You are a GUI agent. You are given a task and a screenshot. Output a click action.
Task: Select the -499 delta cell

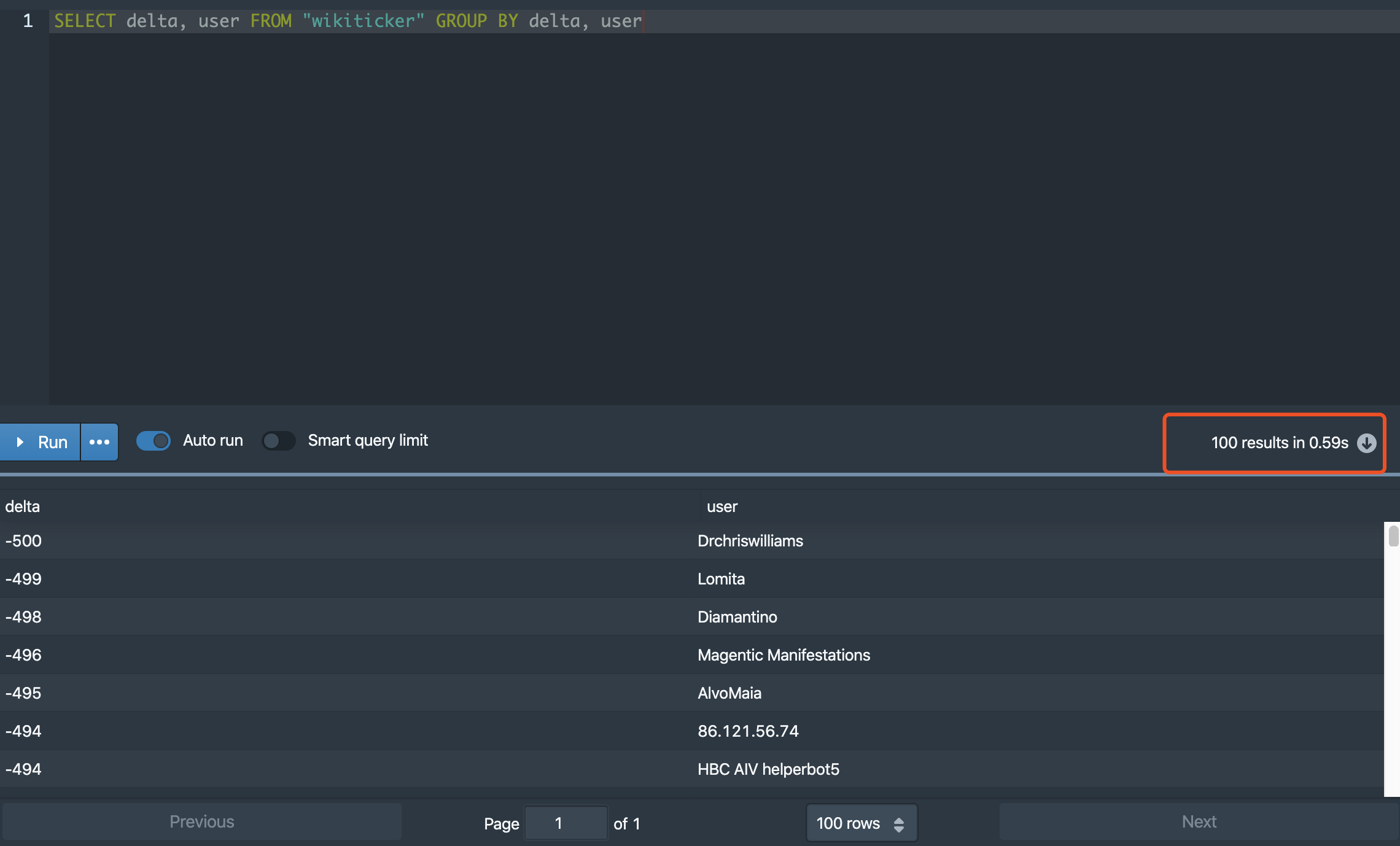click(x=23, y=579)
